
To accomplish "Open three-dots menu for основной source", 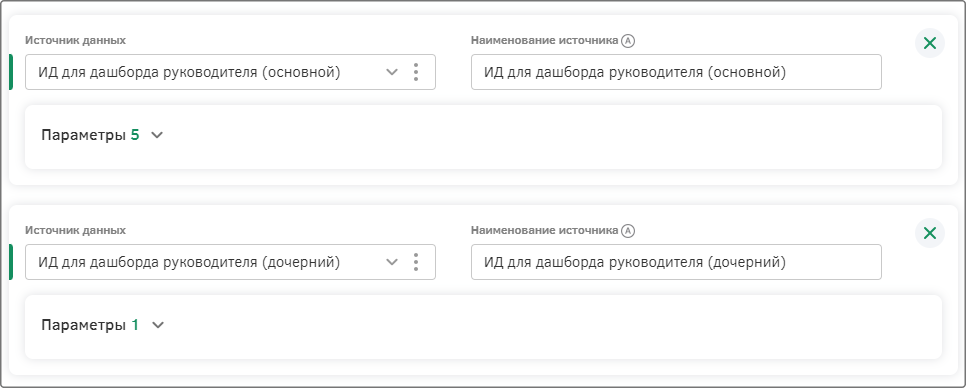I will [x=416, y=72].
